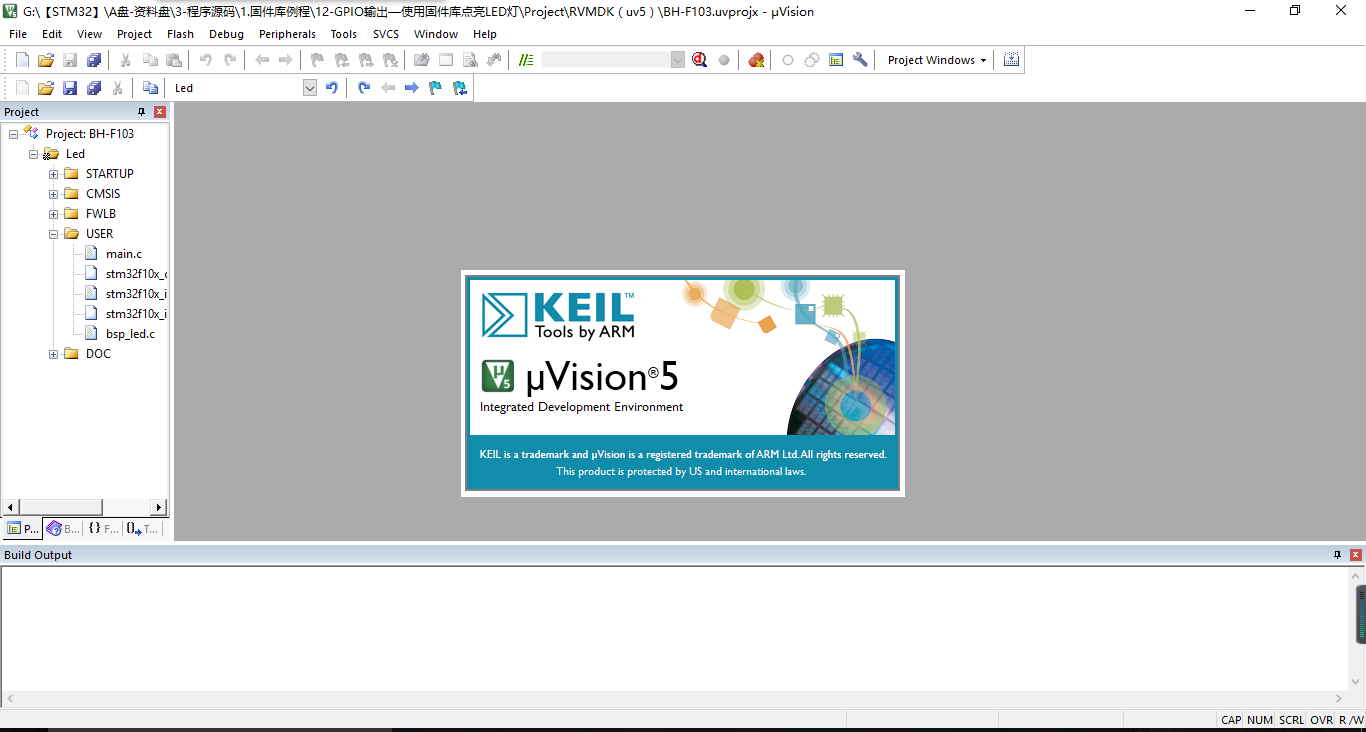Viewport: 1366px width, 732px height.
Task: Click the last flag-with-arrow icon in Led row
Action: (x=459, y=88)
